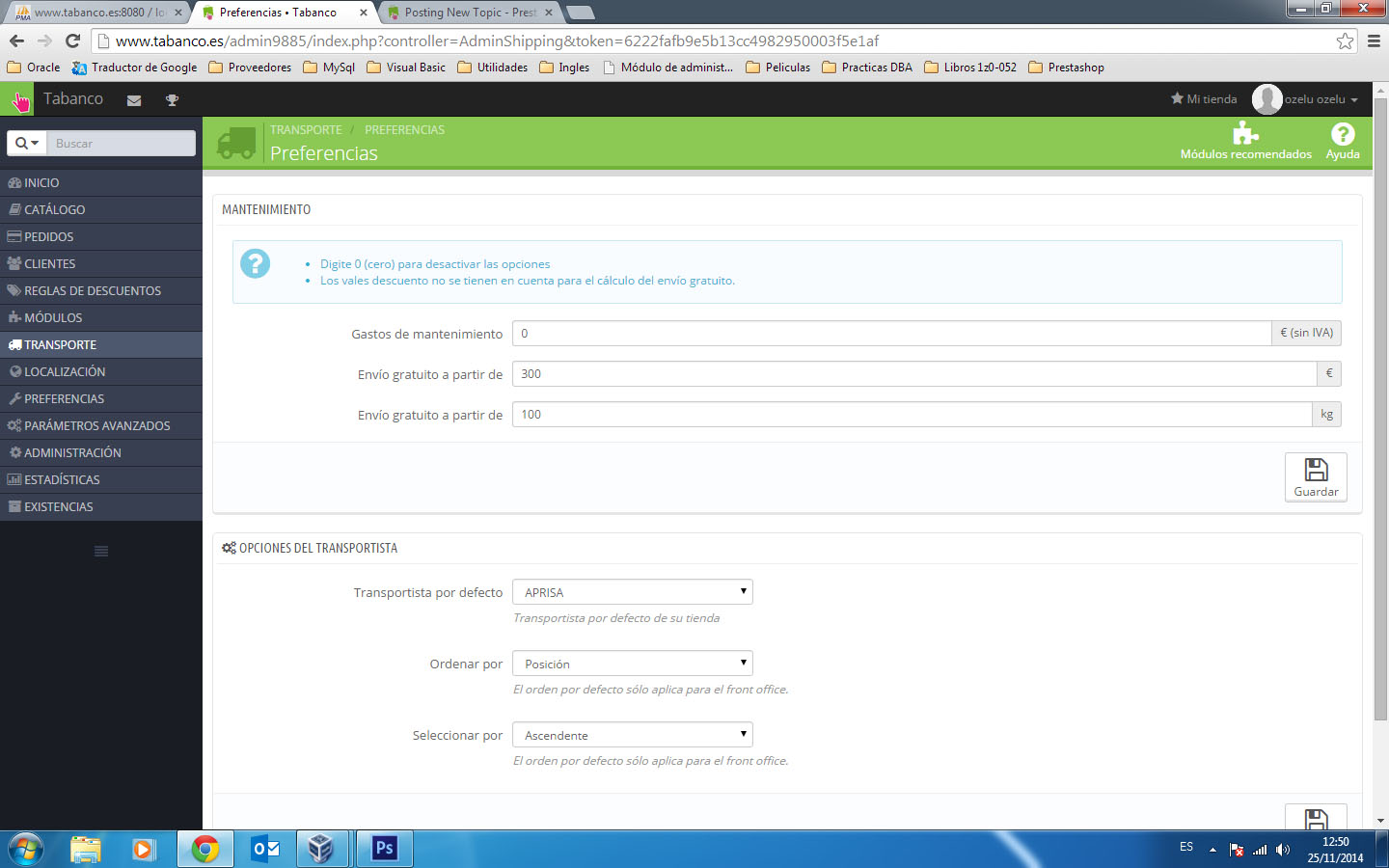Open Ordenar por dropdown
The height and width of the screenshot is (868, 1389).
(x=633, y=664)
